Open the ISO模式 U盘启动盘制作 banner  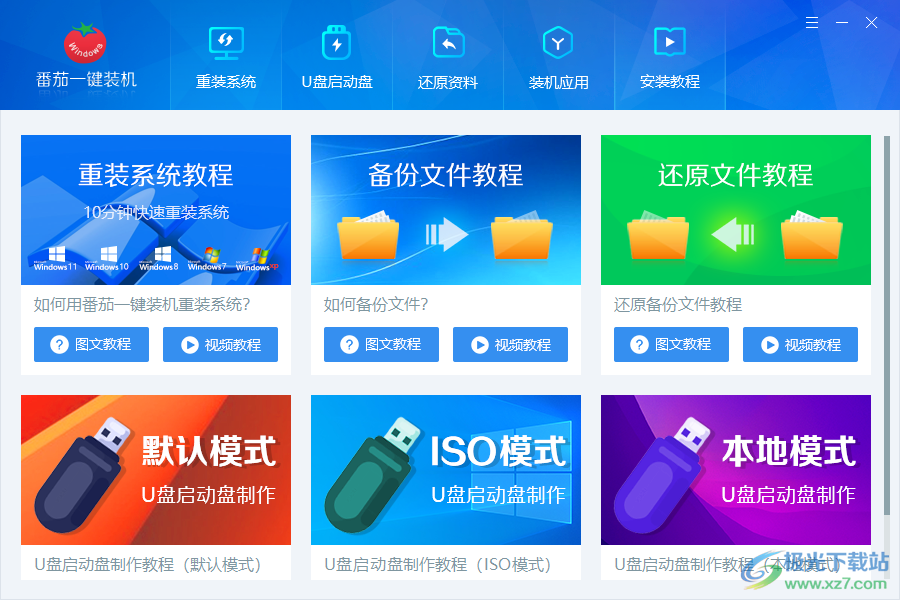pyautogui.click(x=446, y=470)
